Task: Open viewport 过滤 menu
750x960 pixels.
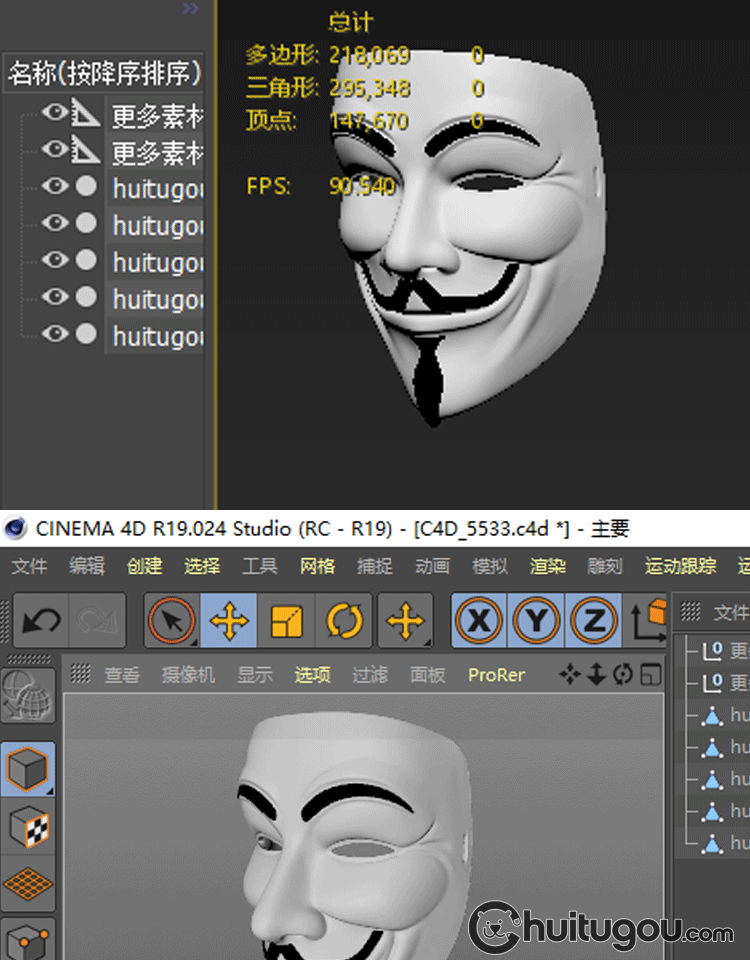Action: click(370, 675)
